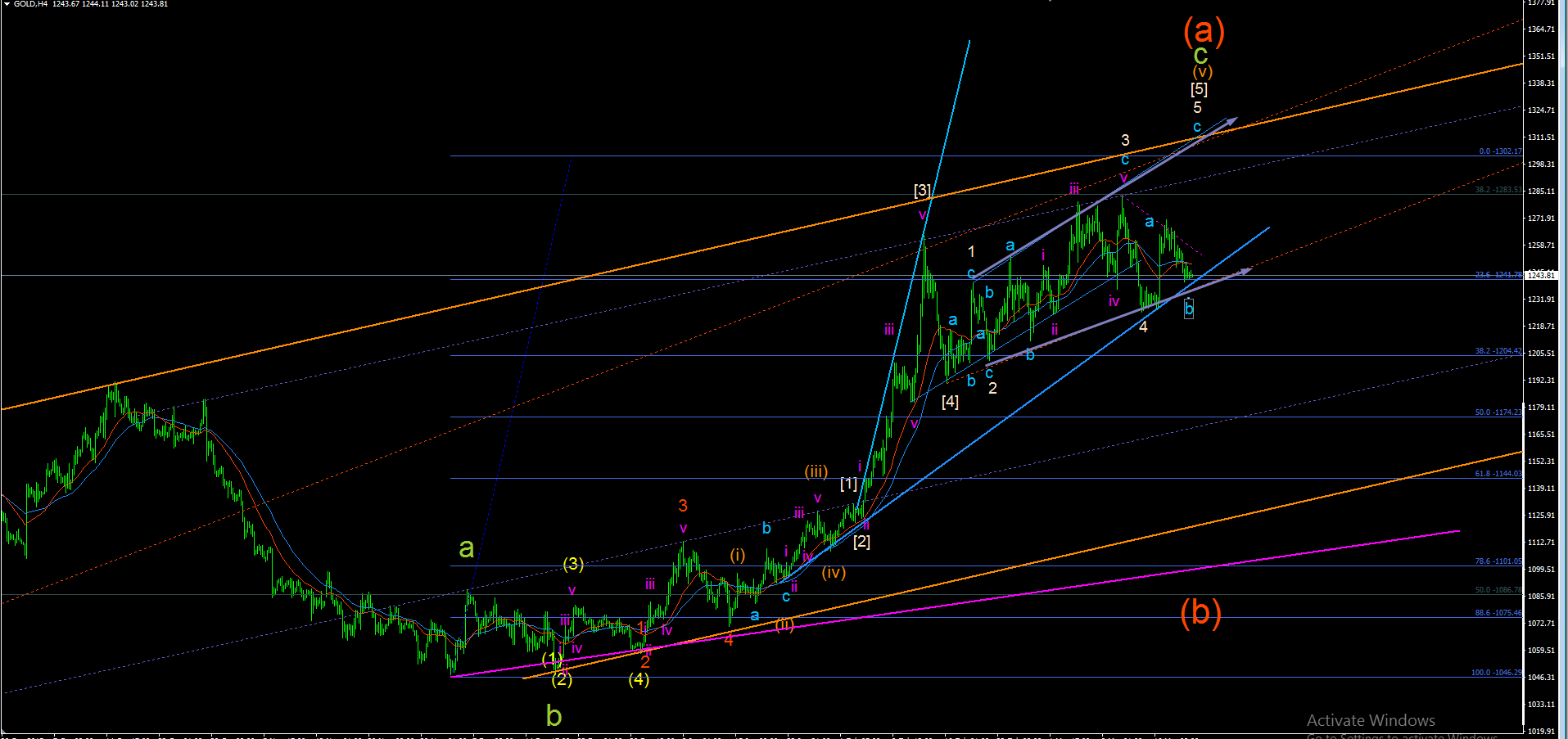Click price axis value 1311.51
This screenshot has width=1568, height=739.
1541,137
